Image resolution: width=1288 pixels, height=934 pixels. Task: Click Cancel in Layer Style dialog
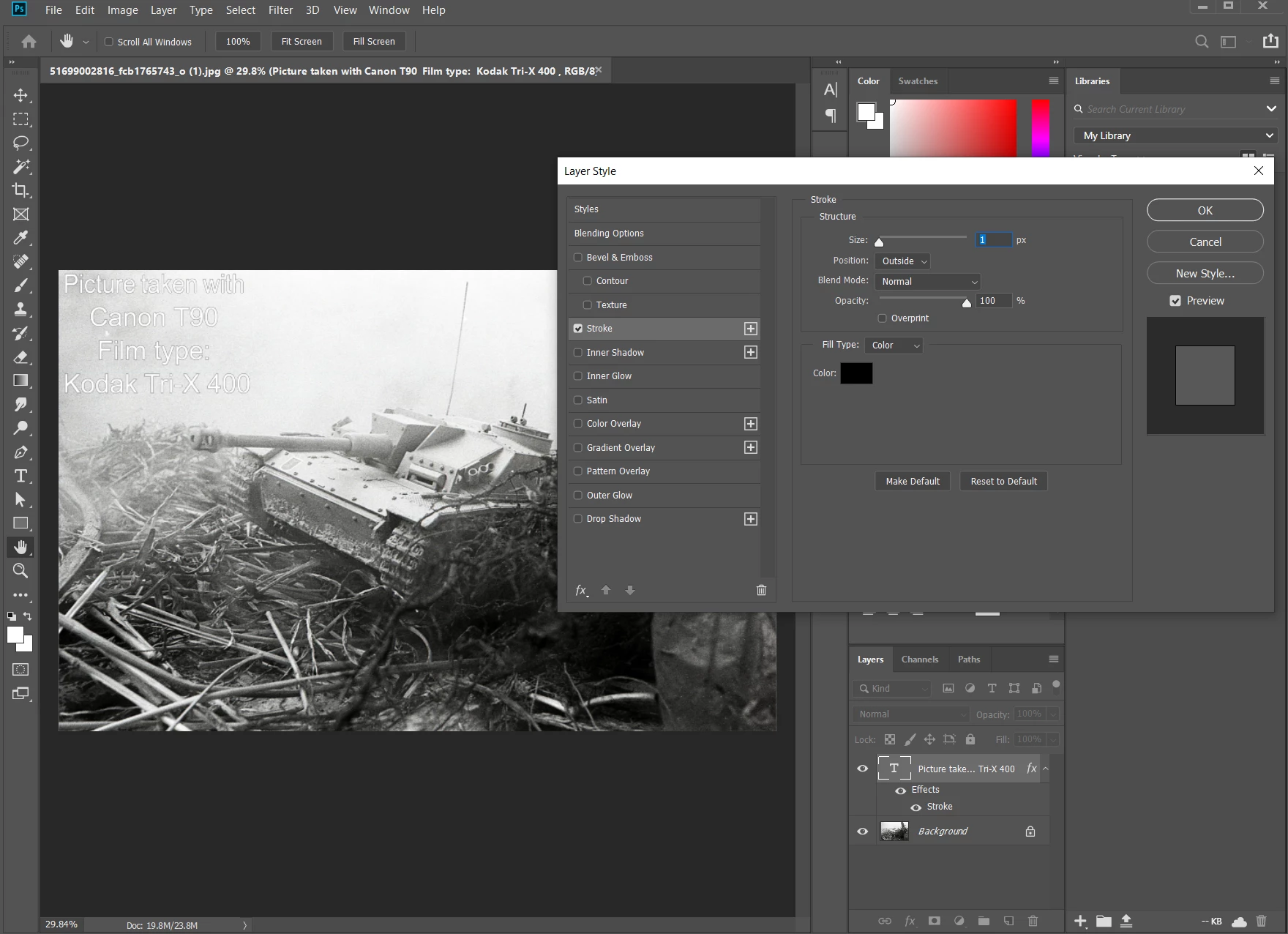click(1205, 242)
